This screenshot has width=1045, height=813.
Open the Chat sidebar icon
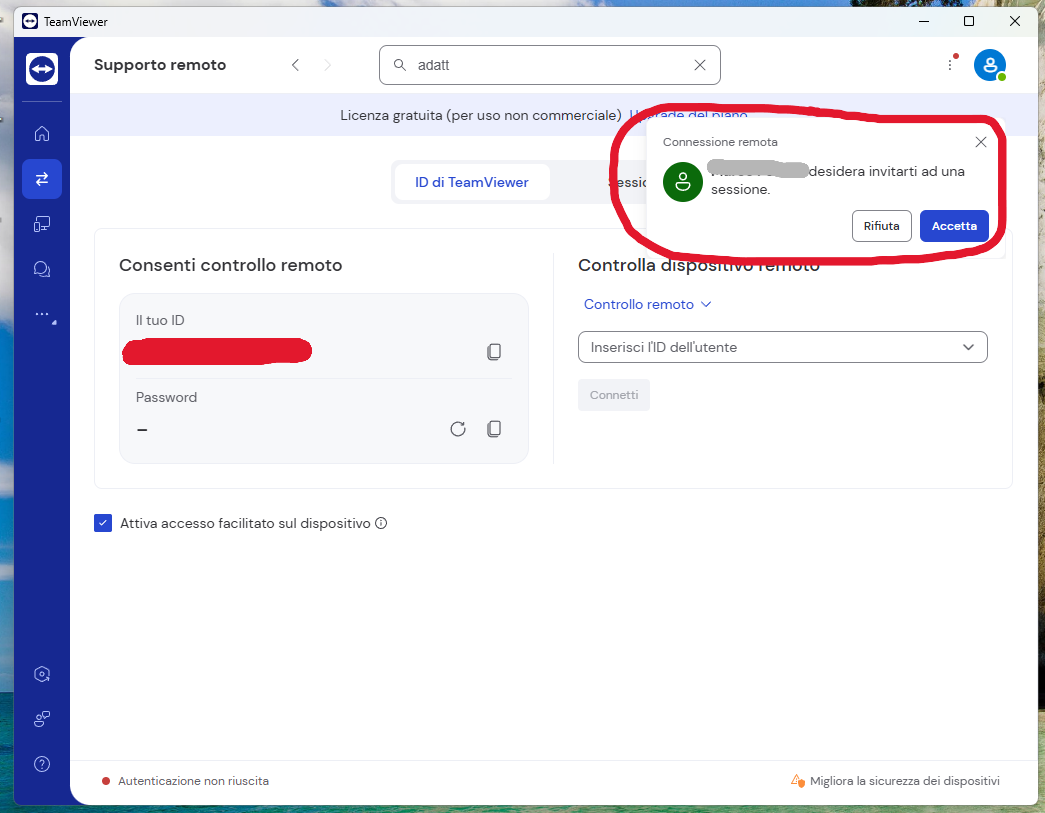tap(42, 269)
